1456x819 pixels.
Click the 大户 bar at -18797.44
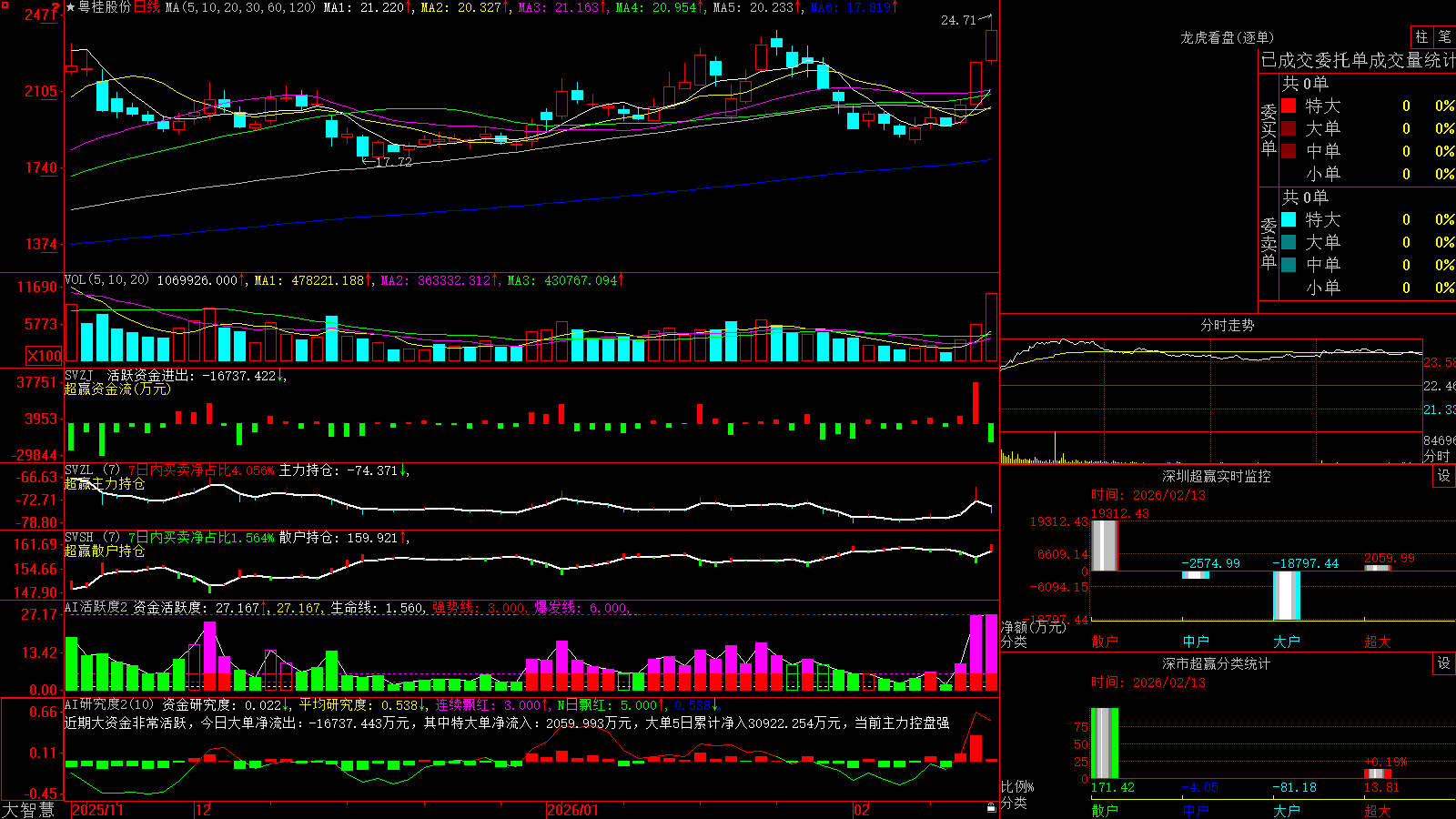pyautogui.click(x=1287, y=595)
